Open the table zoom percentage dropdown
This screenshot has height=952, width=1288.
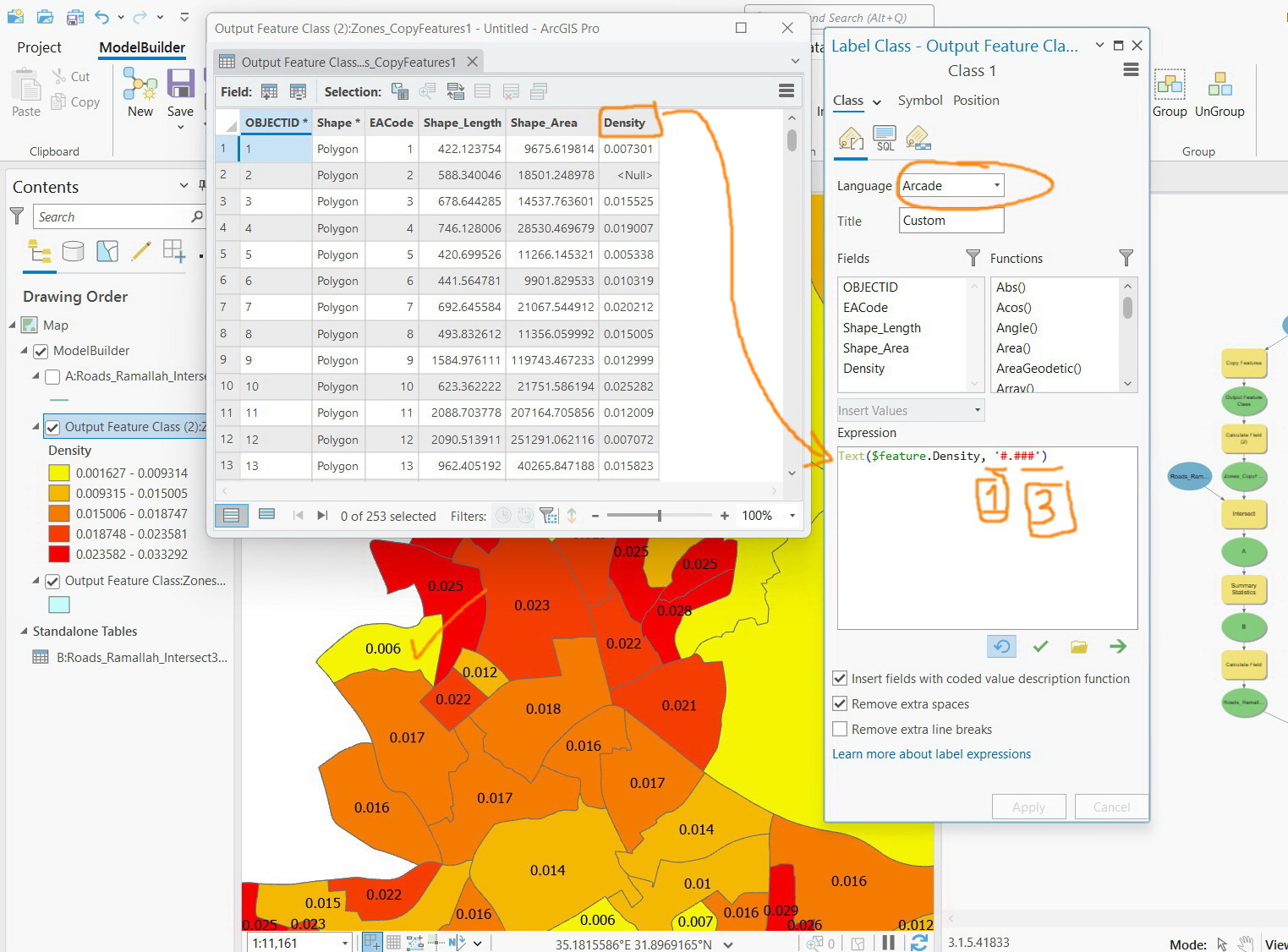pos(792,516)
